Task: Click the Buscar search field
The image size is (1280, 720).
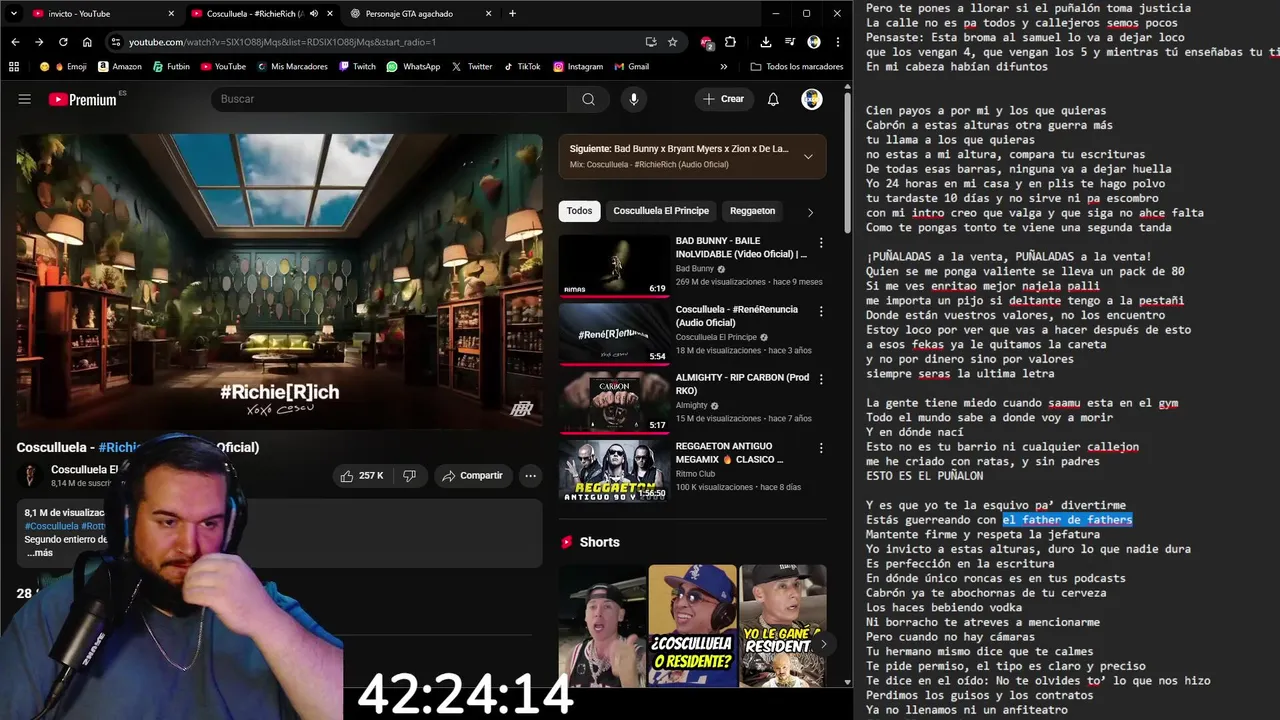Action: click(x=388, y=99)
